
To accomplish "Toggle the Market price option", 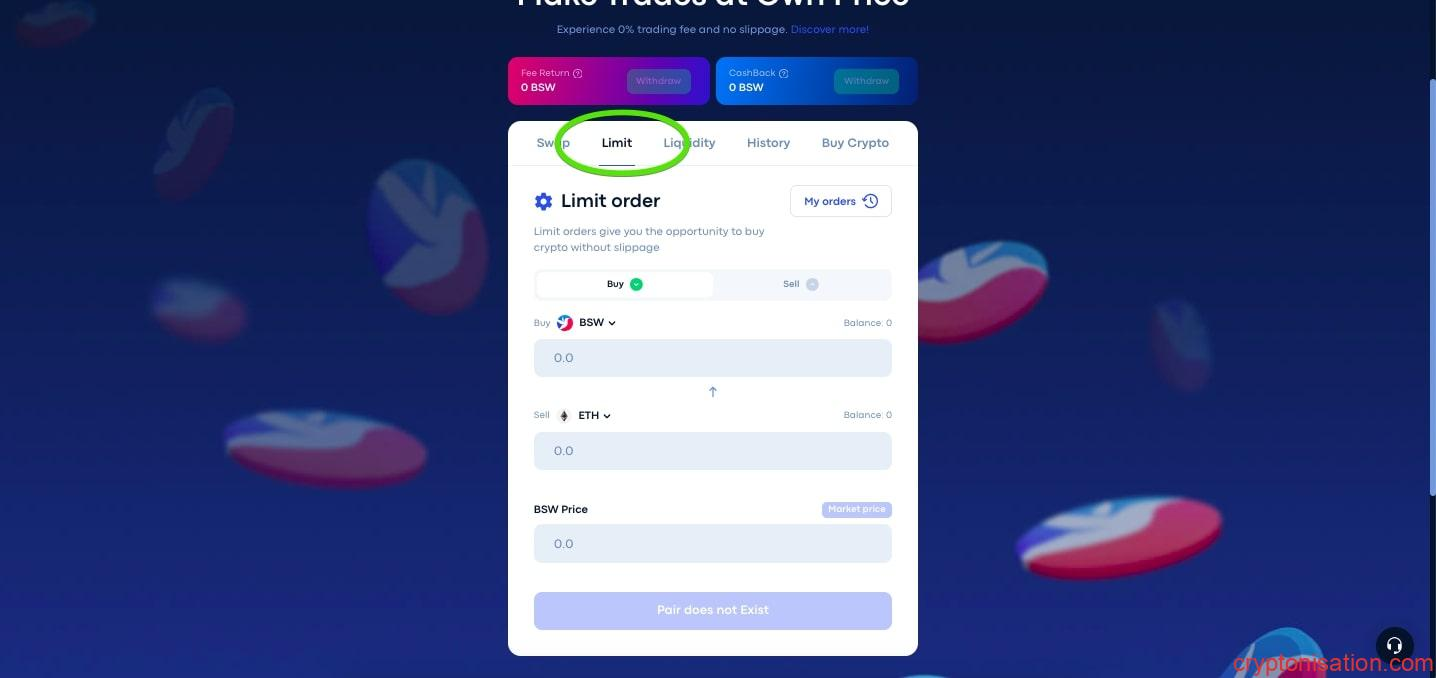I will [857, 509].
